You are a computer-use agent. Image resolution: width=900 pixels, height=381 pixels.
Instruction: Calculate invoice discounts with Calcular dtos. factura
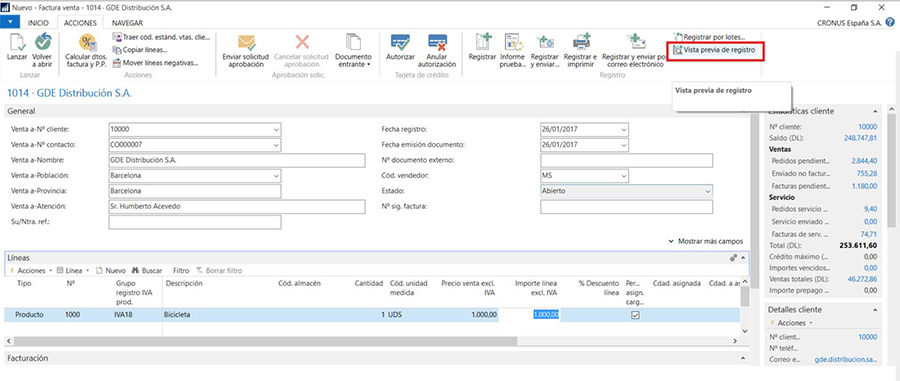[x=86, y=49]
